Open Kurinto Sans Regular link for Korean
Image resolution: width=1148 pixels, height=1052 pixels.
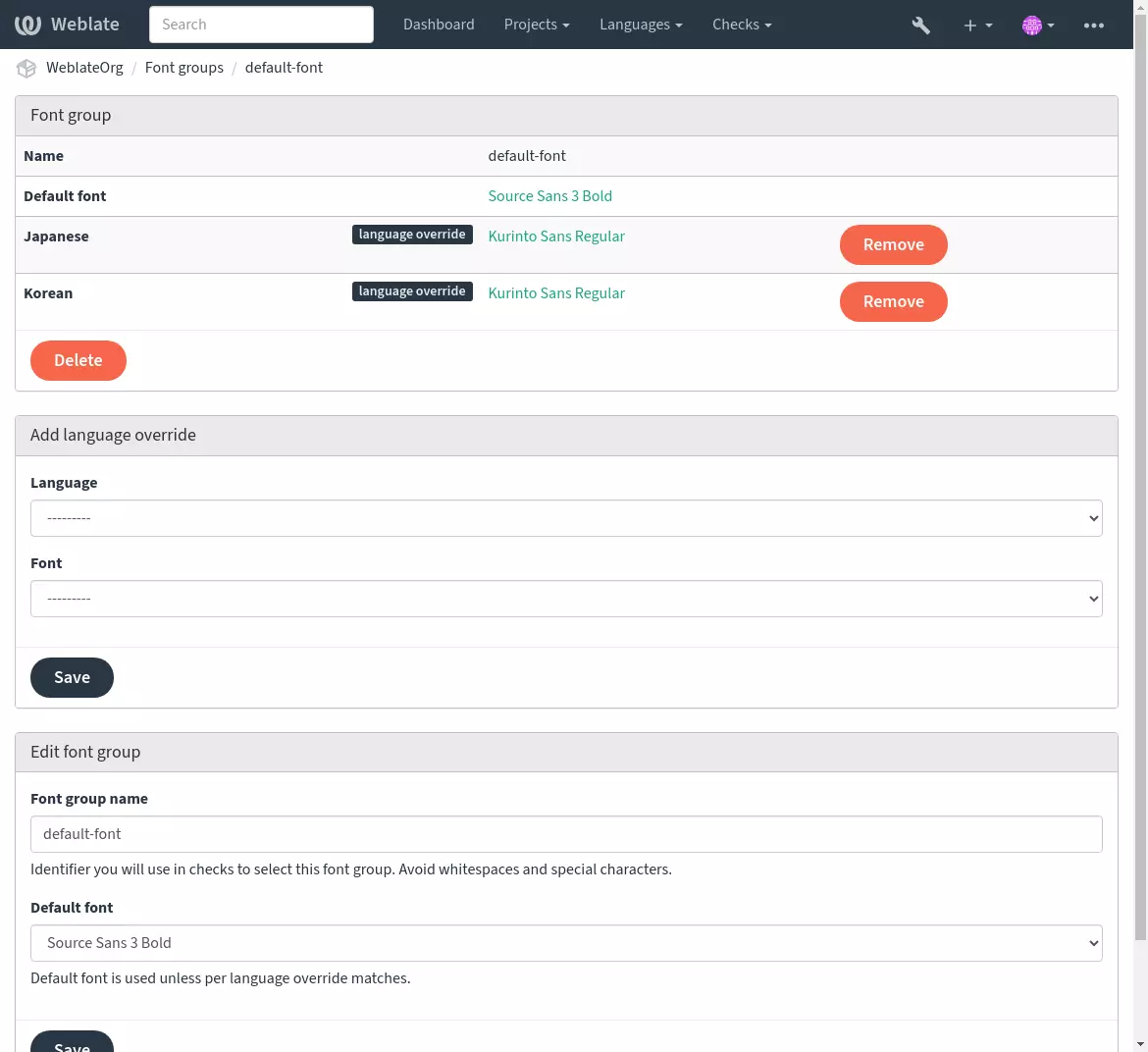(x=556, y=293)
